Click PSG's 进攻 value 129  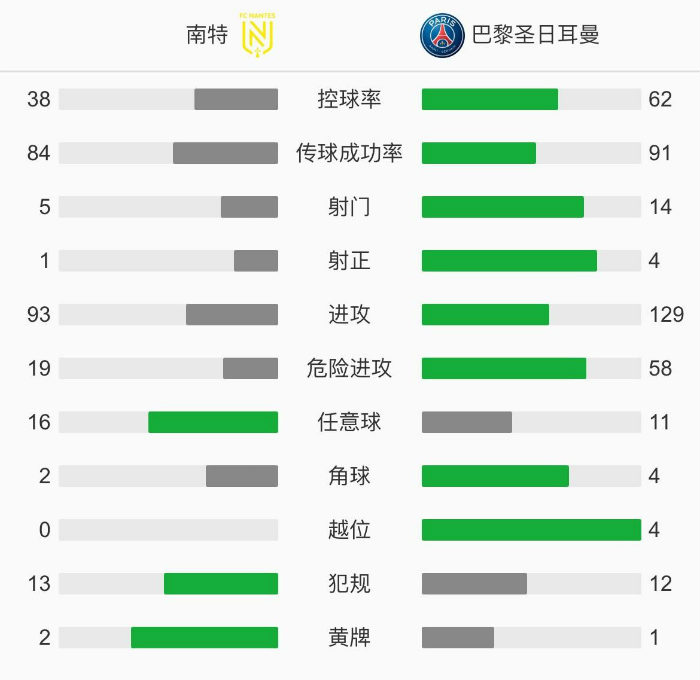coord(666,314)
